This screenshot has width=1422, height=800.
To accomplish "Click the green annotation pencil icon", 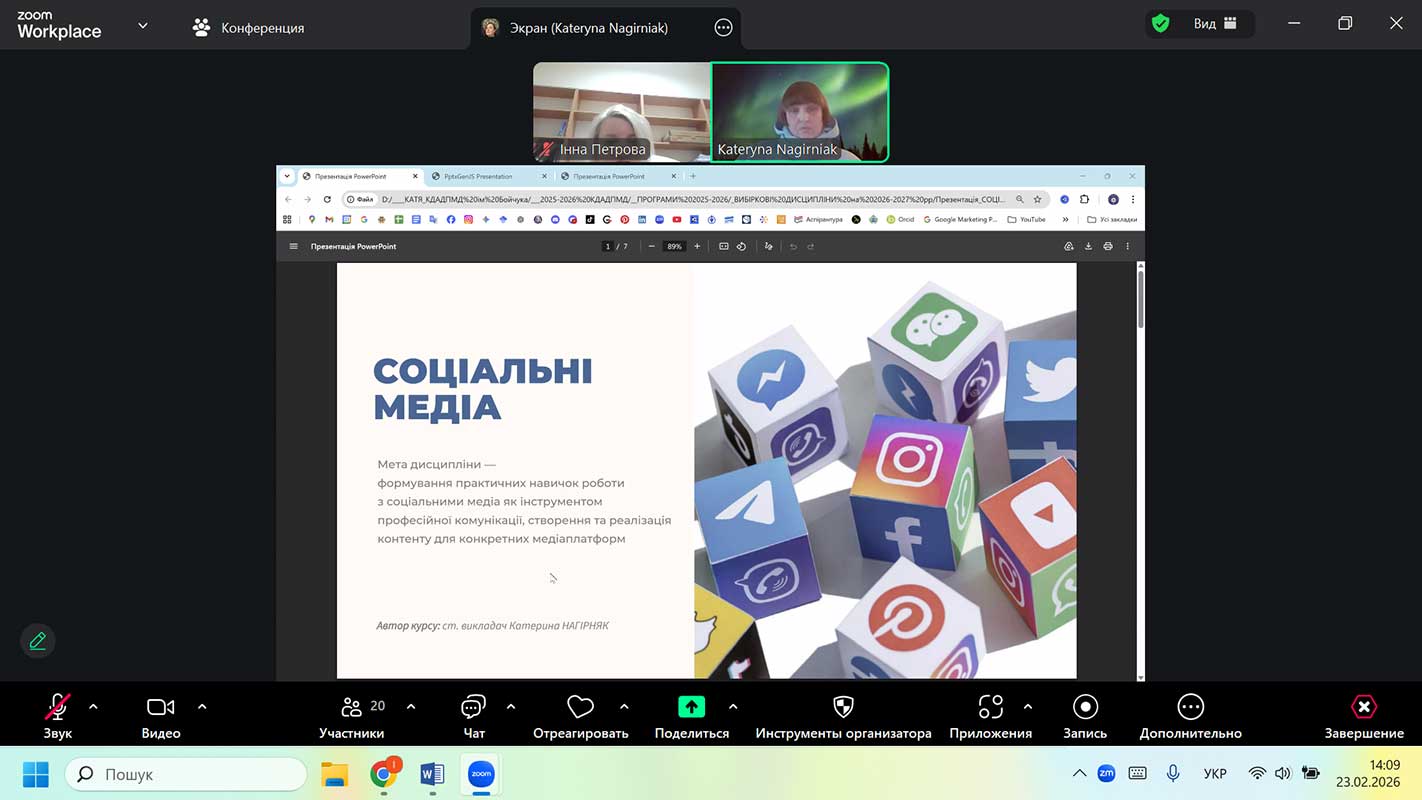I will 38,641.
